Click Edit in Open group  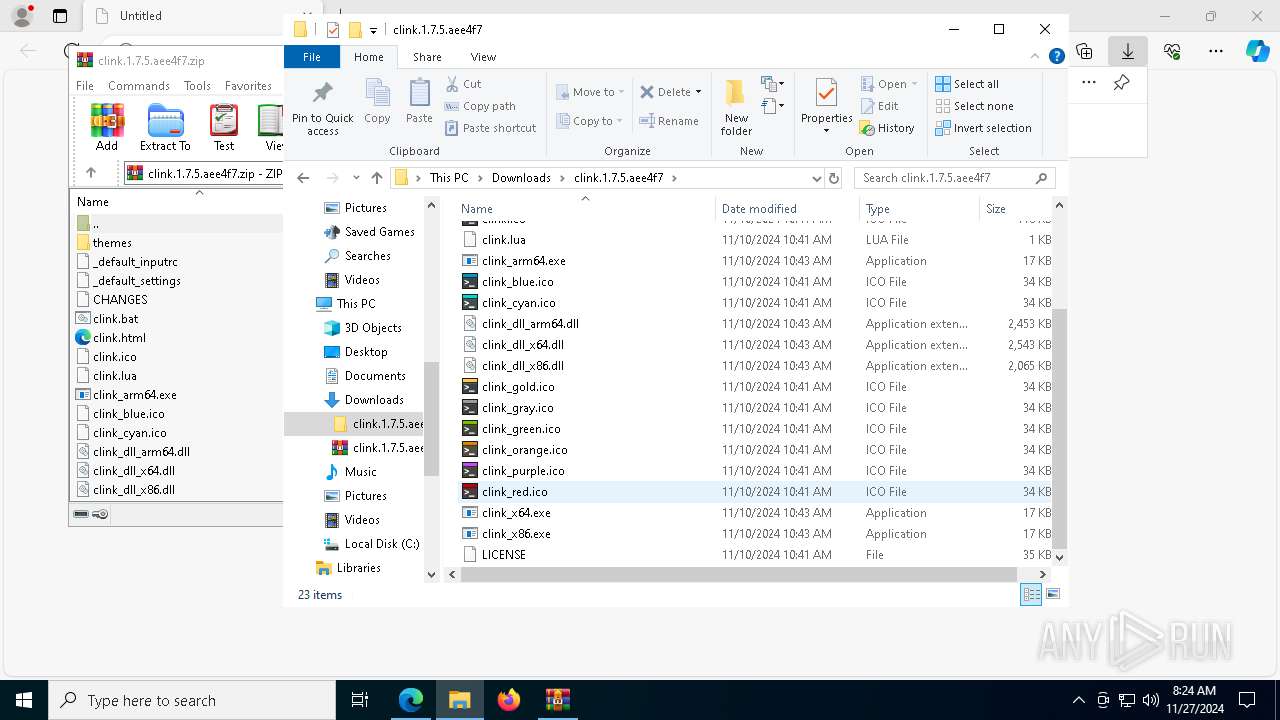pos(879,106)
